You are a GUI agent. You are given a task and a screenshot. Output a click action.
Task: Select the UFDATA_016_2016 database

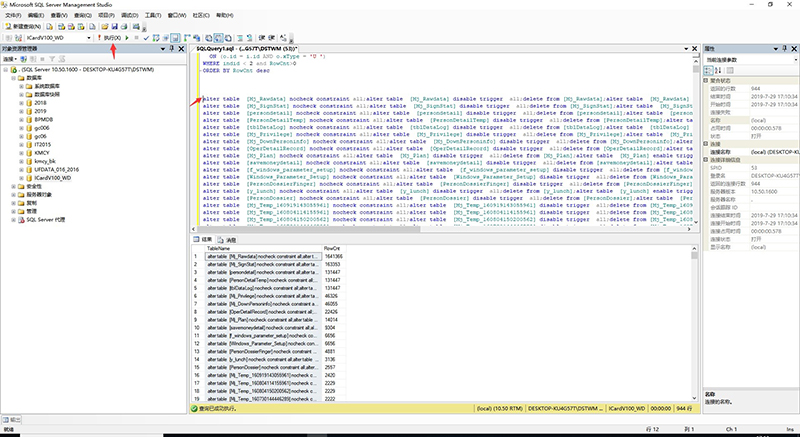point(57,170)
